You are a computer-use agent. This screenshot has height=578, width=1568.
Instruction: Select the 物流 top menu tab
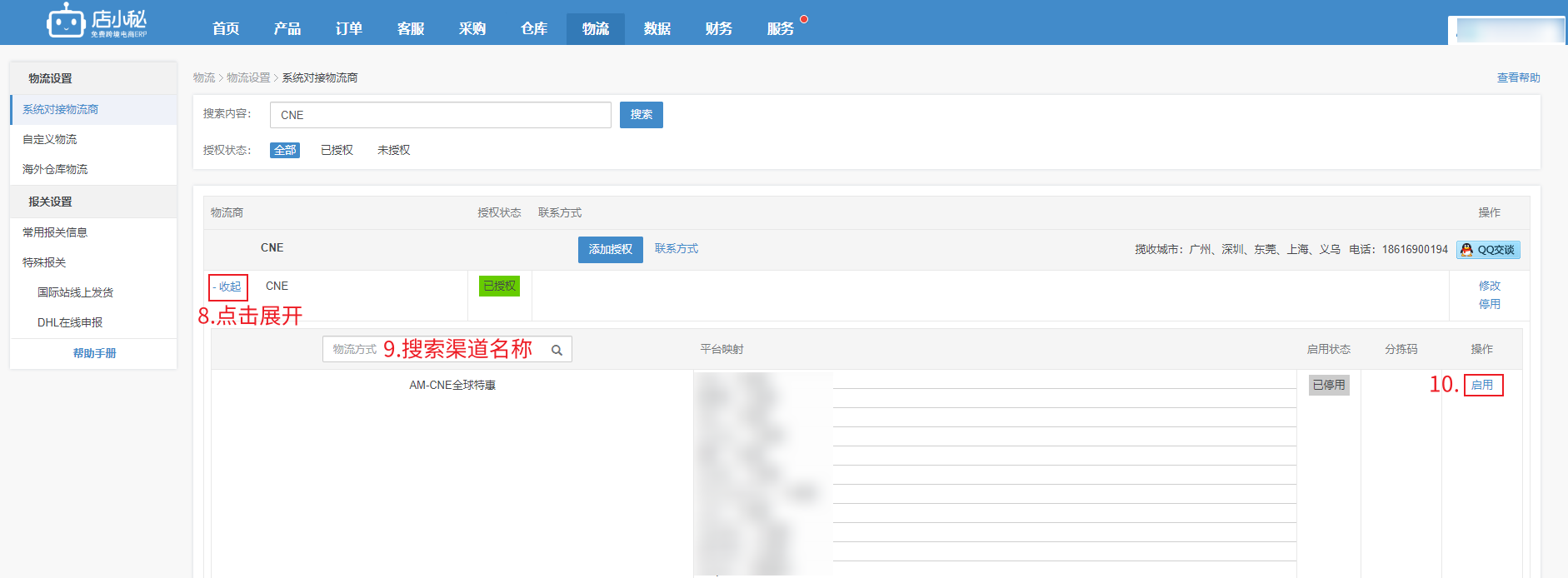point(596,28)
